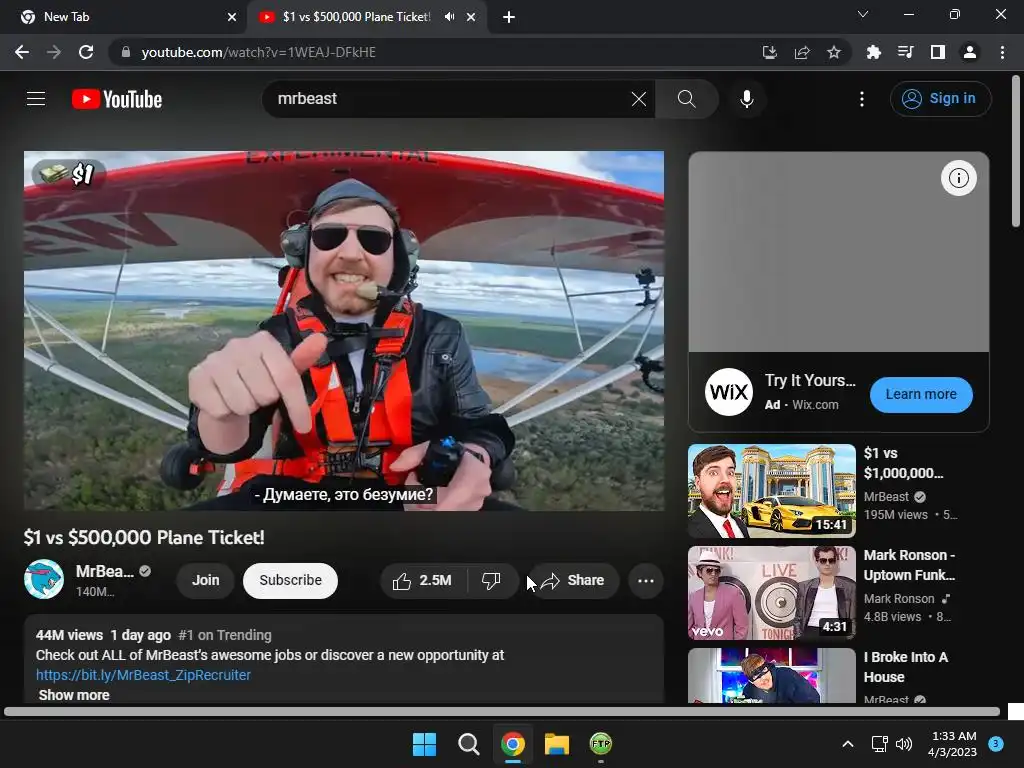Open the Wix advertiser logo
Image resolution: width=1024 pixels, height=768 pixels.
729,392
